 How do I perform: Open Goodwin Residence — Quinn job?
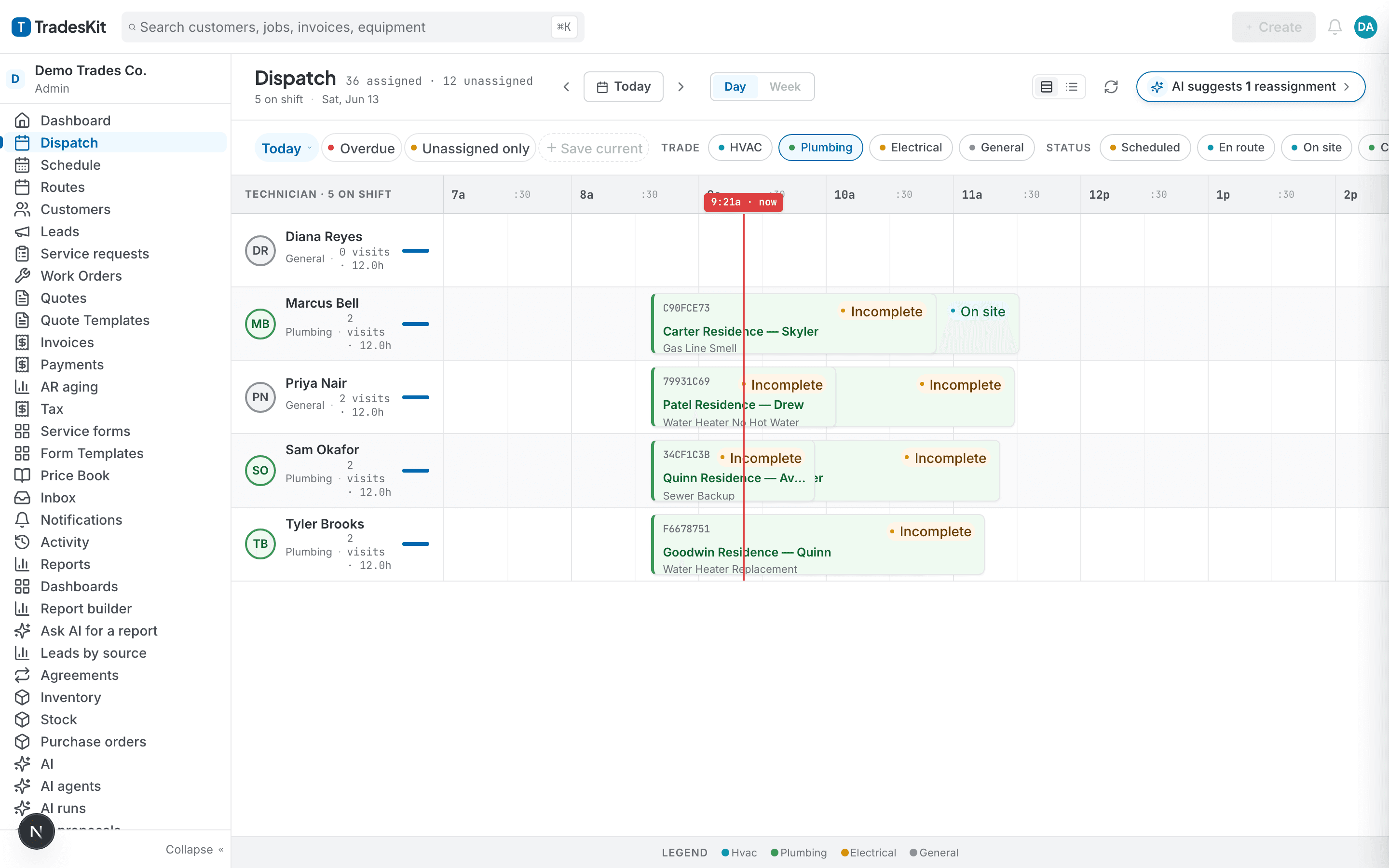pyautogui.click(x=818, y=544)
